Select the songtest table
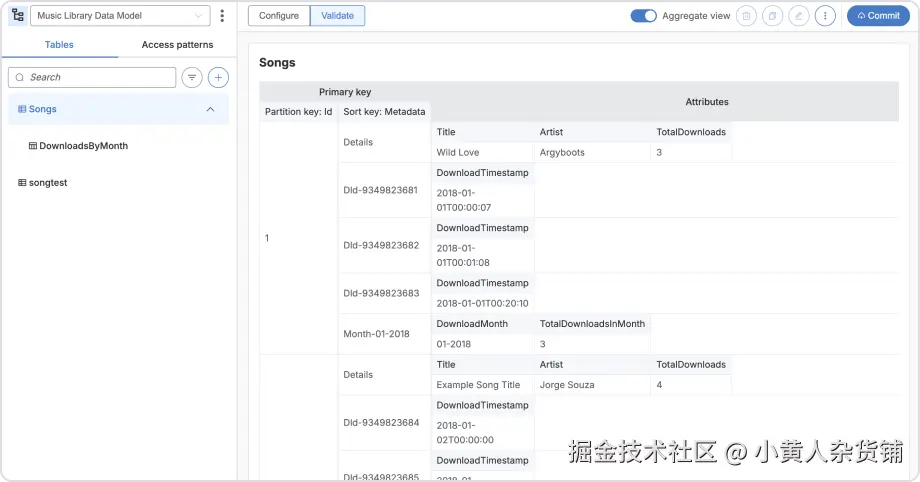920x482 pixels. pos(43,183)
